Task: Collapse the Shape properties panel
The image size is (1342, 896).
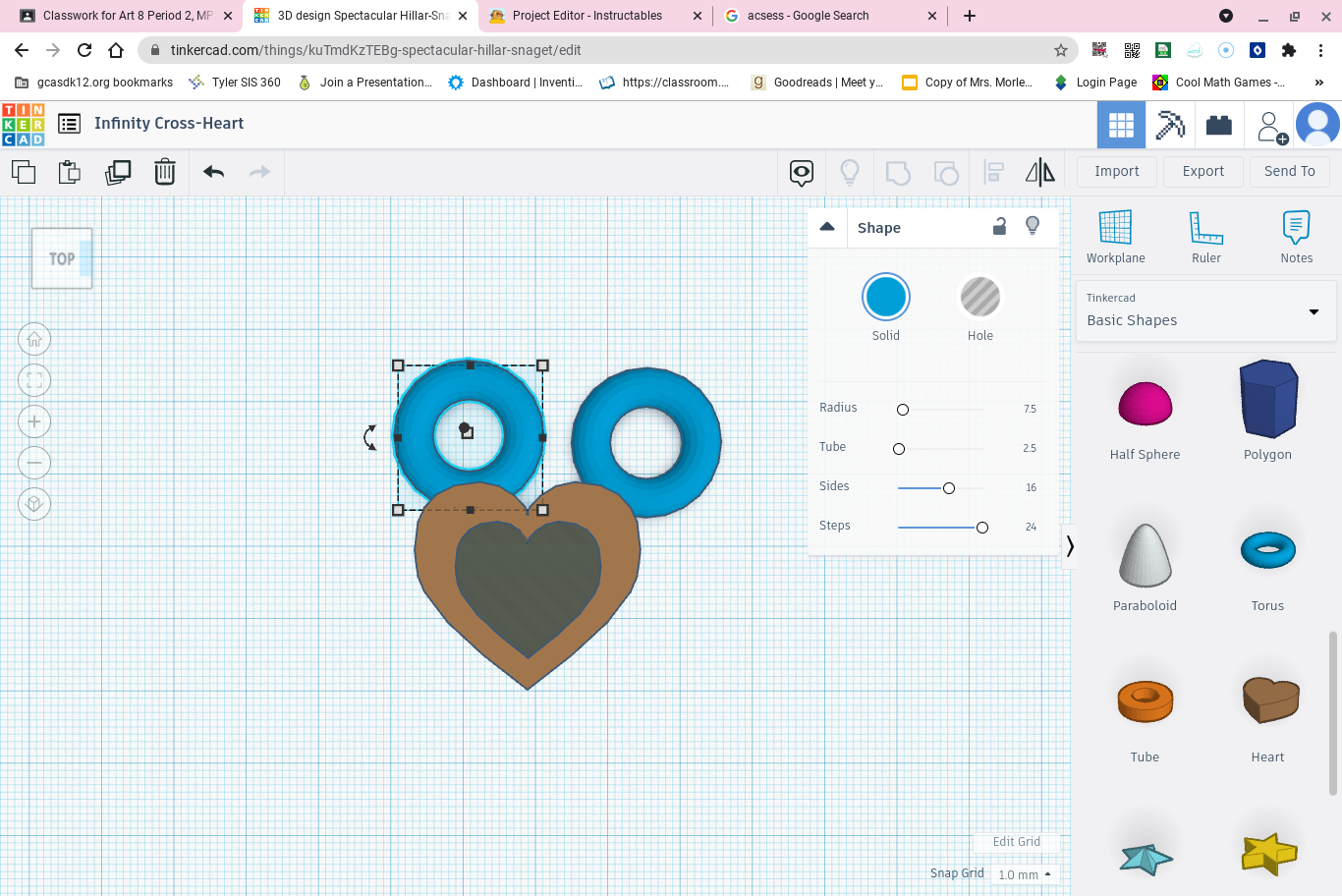Action: click(827, 226)
